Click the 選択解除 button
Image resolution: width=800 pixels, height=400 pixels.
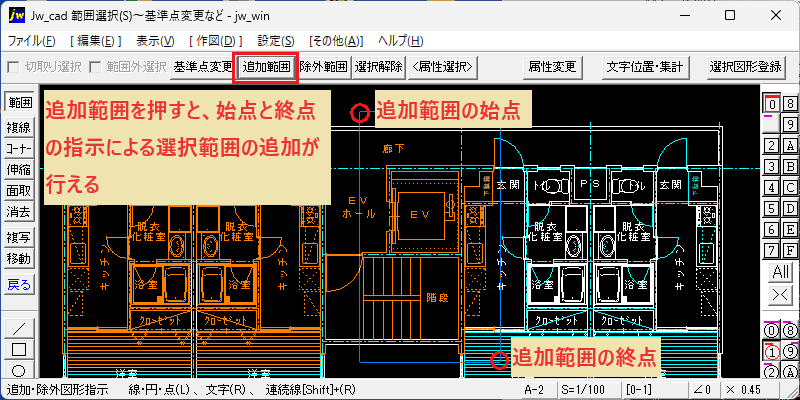tap(379, 67)
